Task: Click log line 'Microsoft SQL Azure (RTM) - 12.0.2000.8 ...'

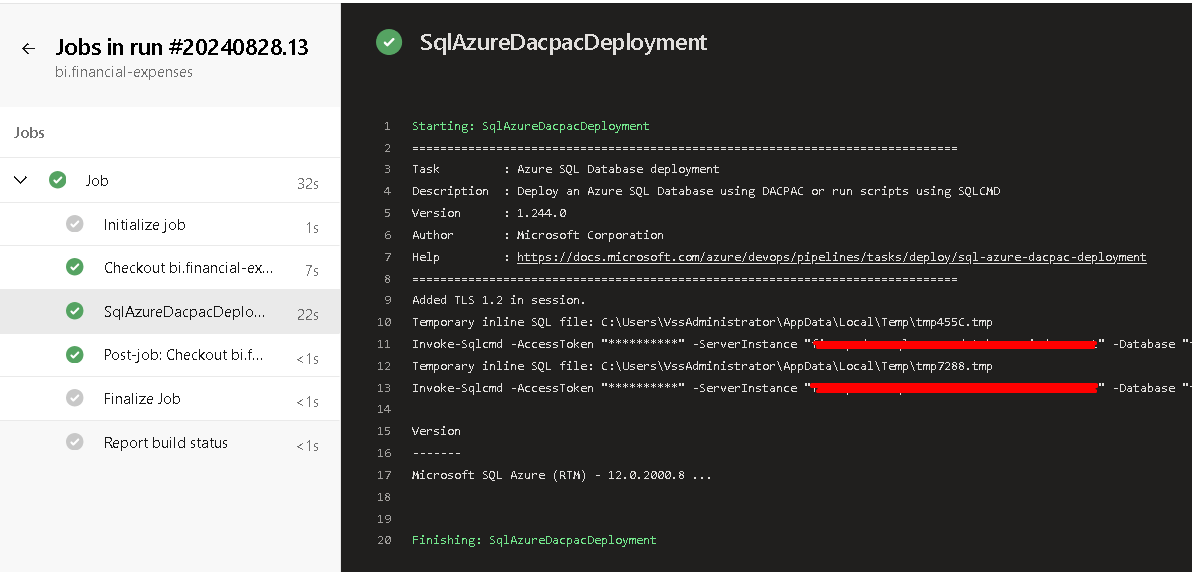Action: 562,475
